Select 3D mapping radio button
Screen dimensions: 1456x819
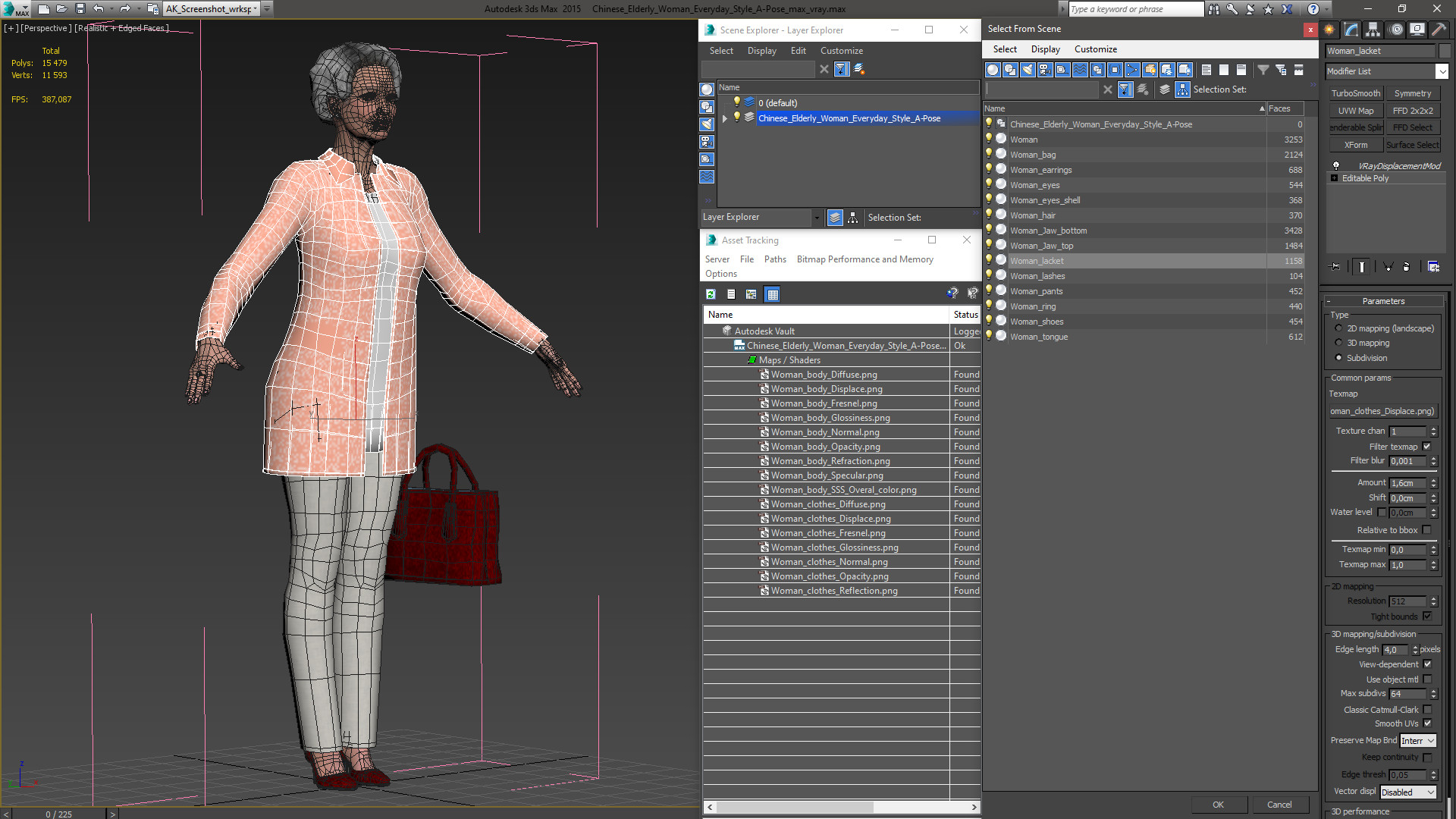pos(1338,343)
